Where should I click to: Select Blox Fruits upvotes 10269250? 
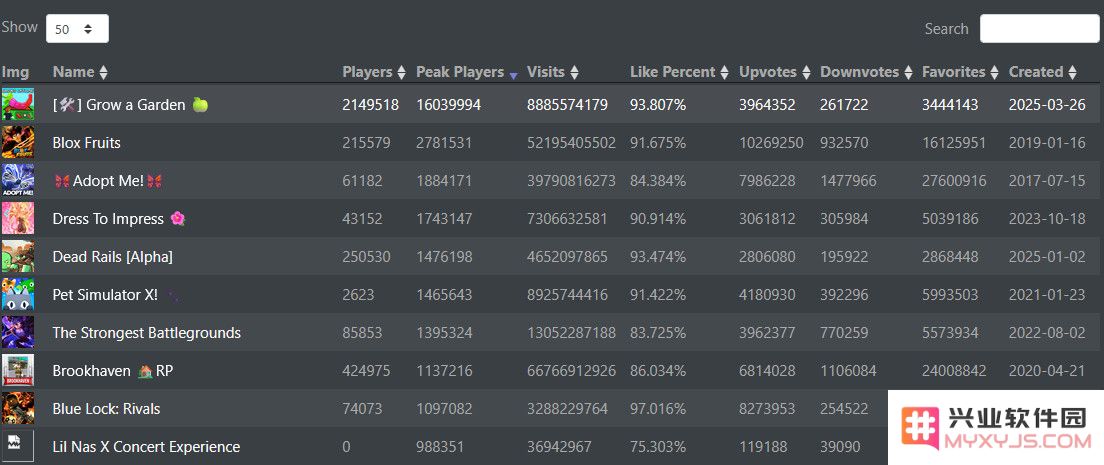771,143
